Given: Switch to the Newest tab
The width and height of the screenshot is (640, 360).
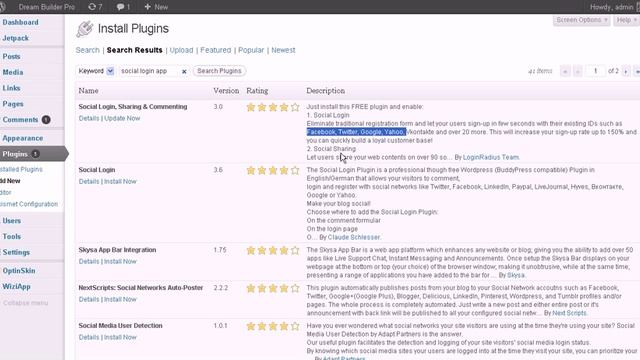Looking at the screenshot, I should (283, 50).
